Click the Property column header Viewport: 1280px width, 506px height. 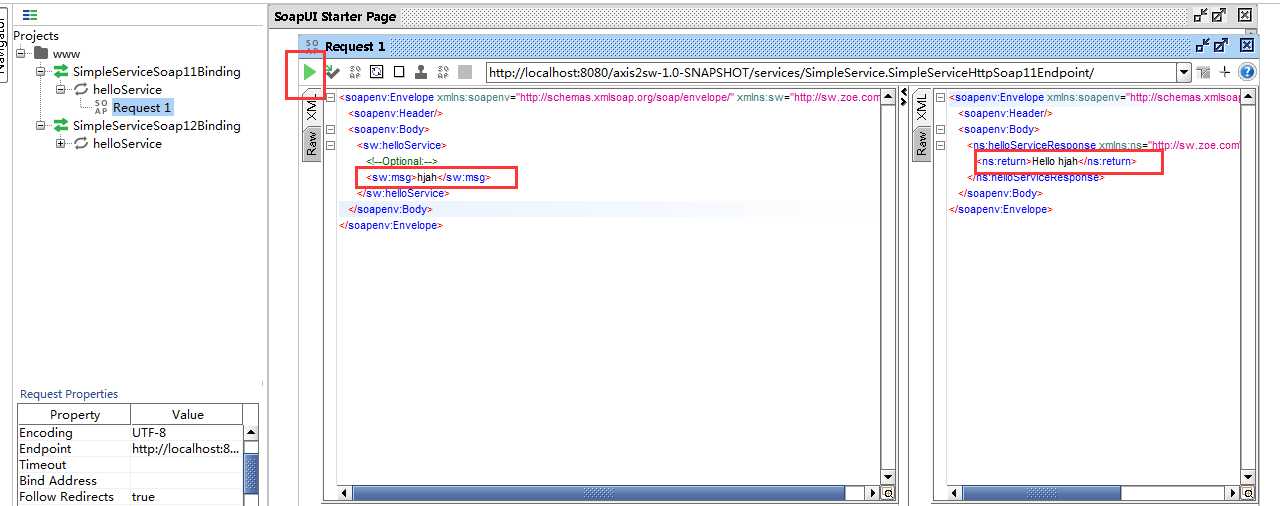(x=75, y=414)
